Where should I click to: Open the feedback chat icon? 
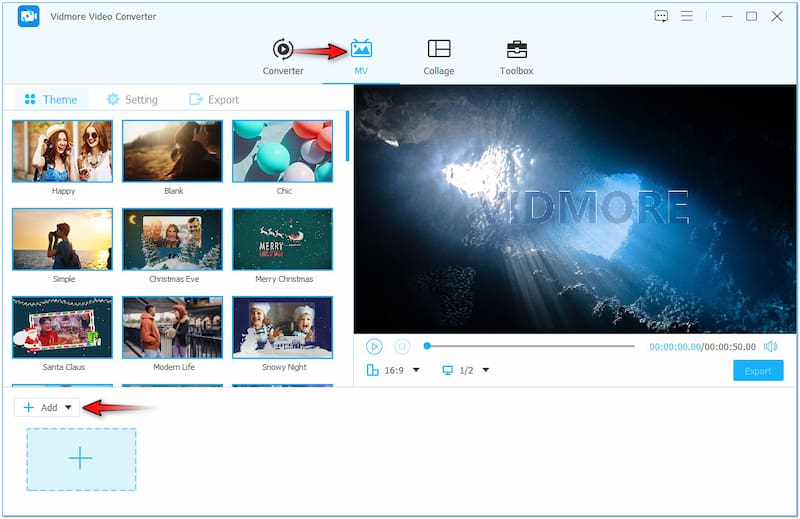[661, 16]
